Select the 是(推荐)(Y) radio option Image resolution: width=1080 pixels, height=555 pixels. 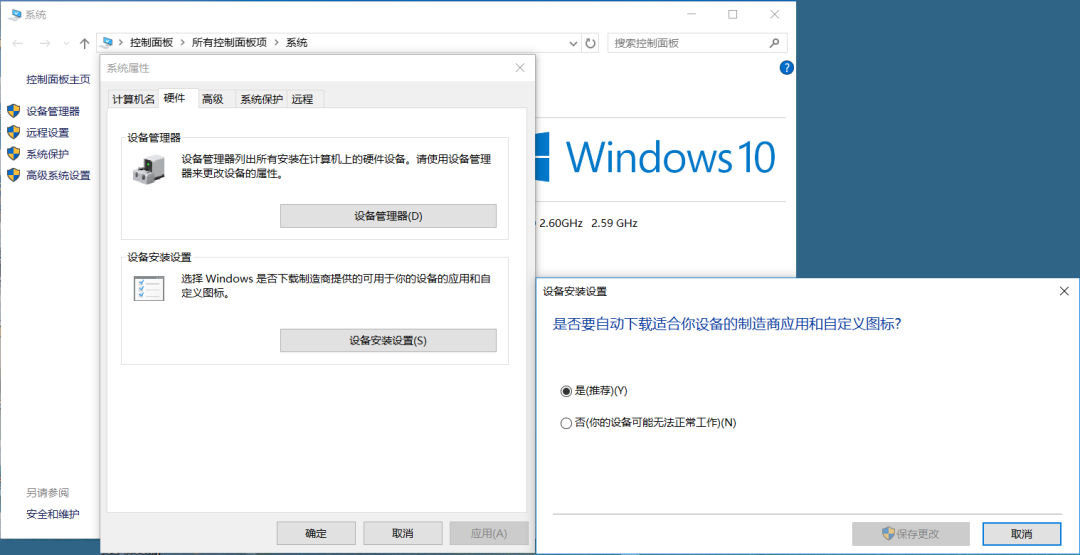[594, 390]
